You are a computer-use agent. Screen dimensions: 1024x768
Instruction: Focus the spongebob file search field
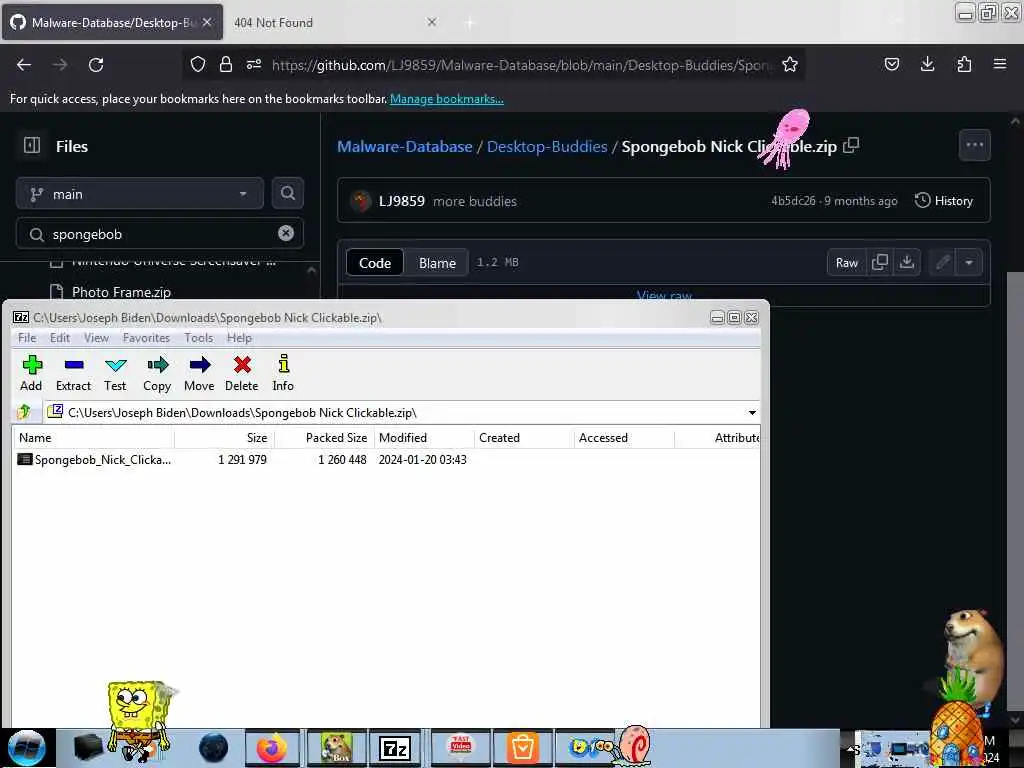tap(160, 234)
